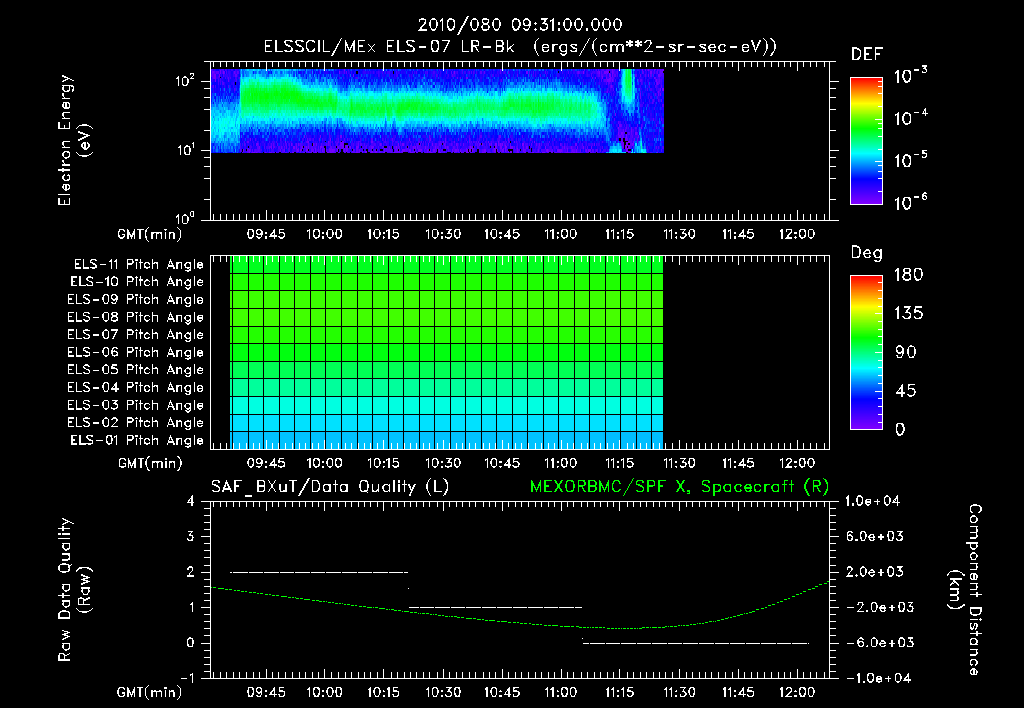Select the ELS-03 Pitch Angle row label
Screen dimensions: 1024x708
coord(136,406)
